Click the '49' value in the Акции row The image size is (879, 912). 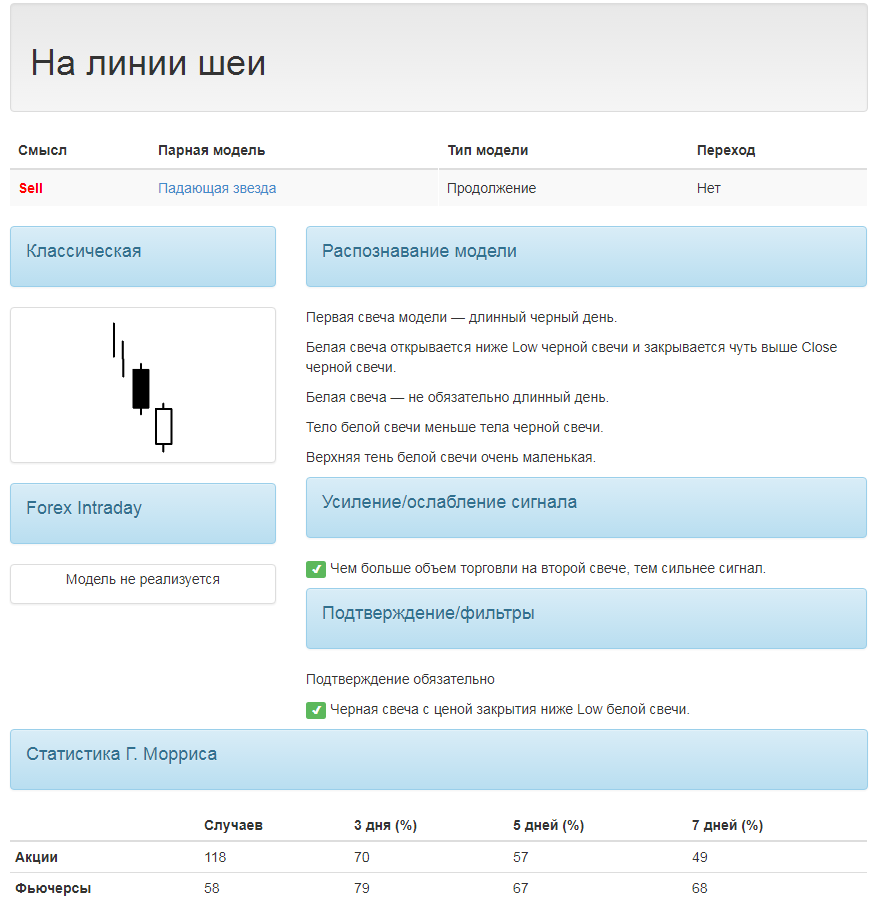click(700, 857)
